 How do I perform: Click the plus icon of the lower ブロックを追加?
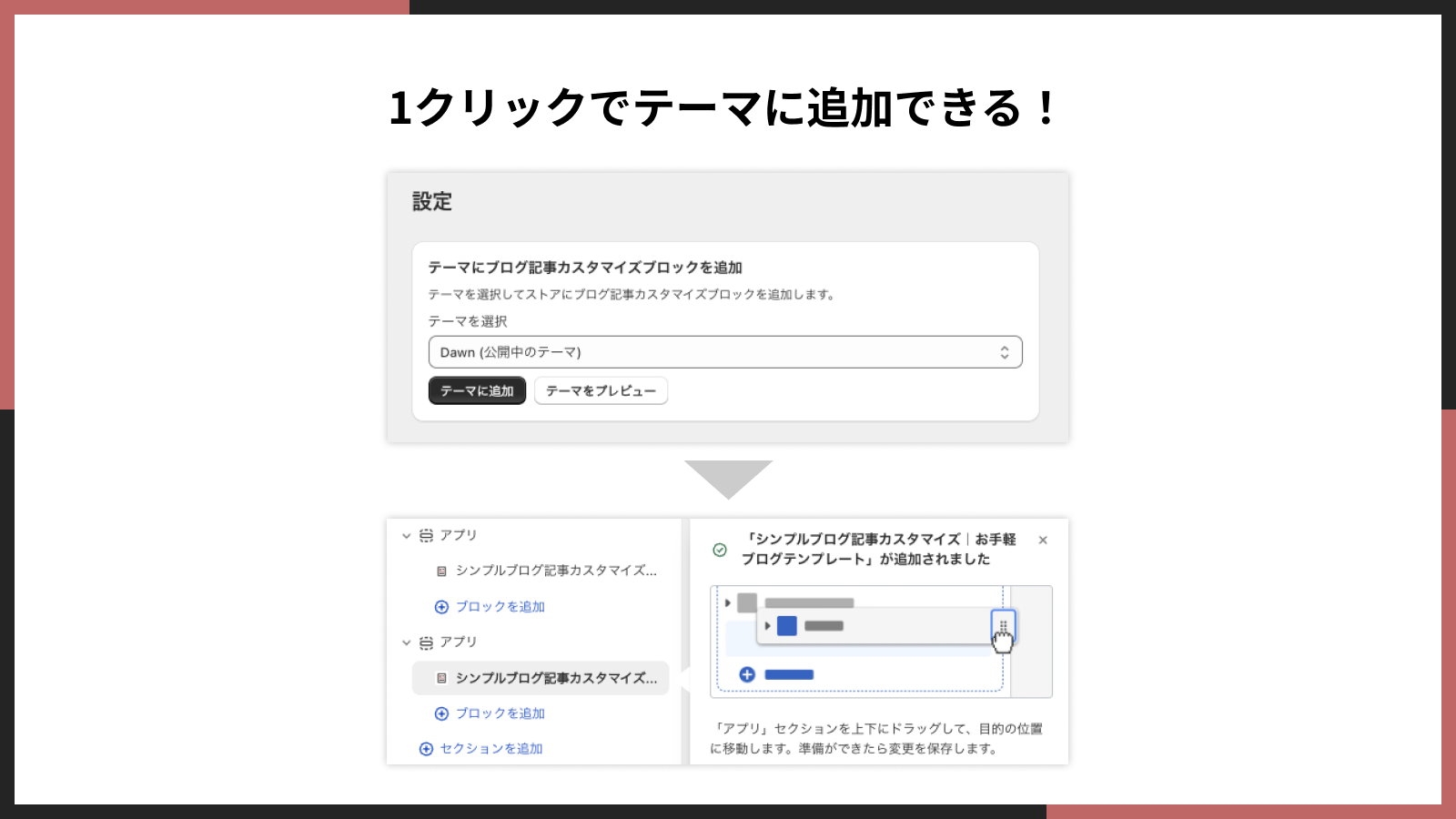[441, 713]
